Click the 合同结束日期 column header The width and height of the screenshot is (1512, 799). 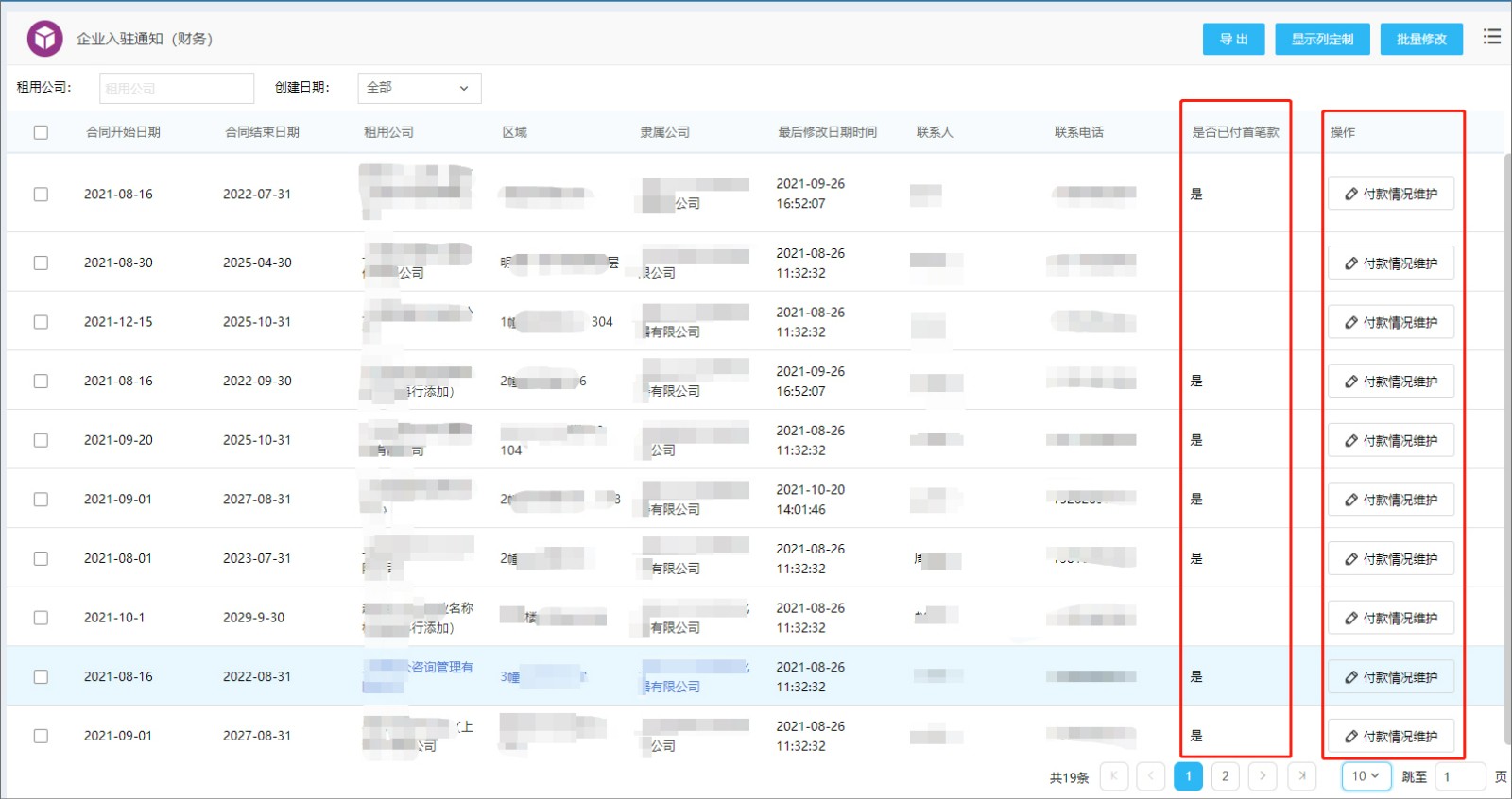point(262,132)
